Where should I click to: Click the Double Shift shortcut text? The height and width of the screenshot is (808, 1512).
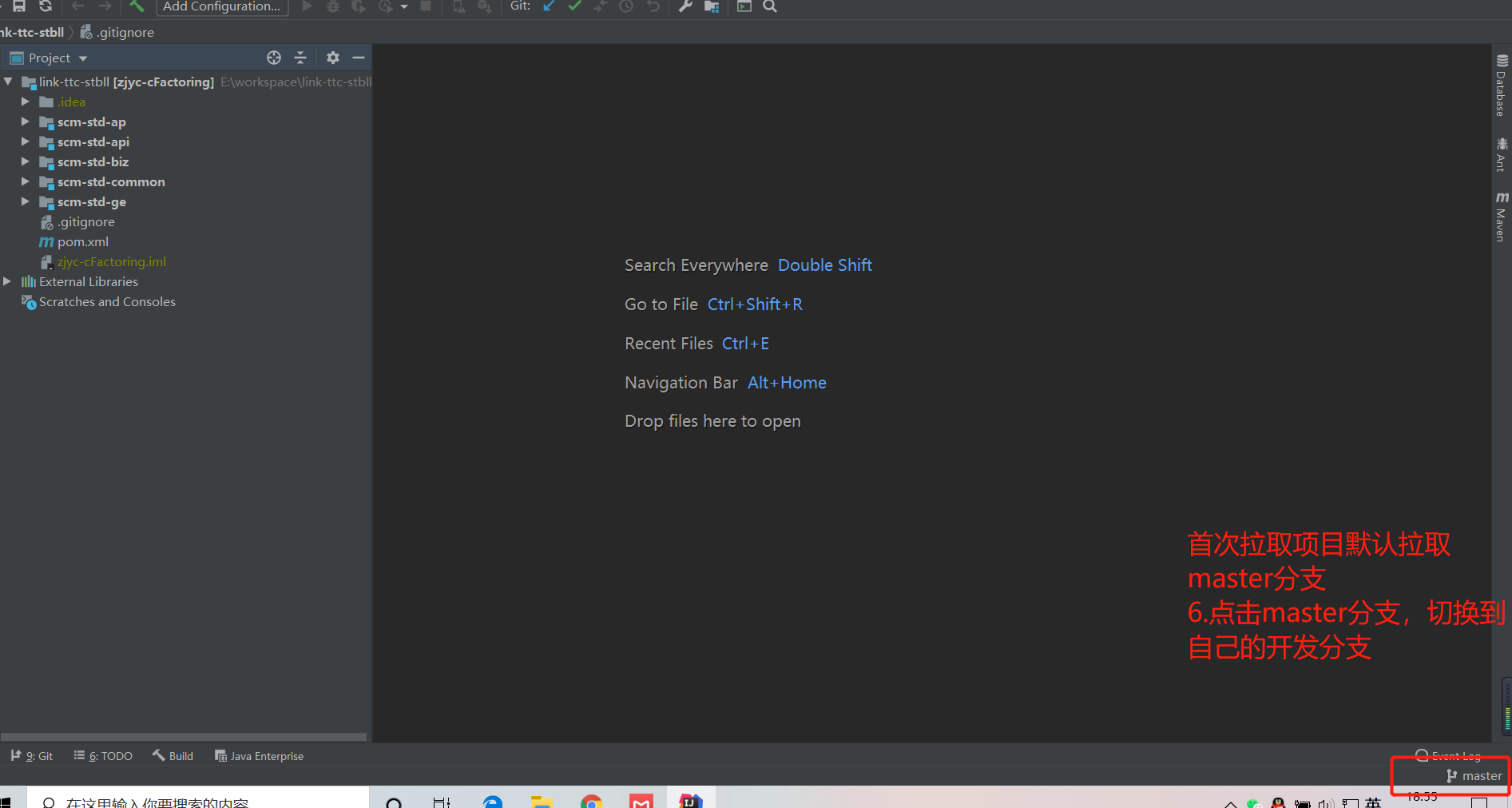click(x=825, y=265)
